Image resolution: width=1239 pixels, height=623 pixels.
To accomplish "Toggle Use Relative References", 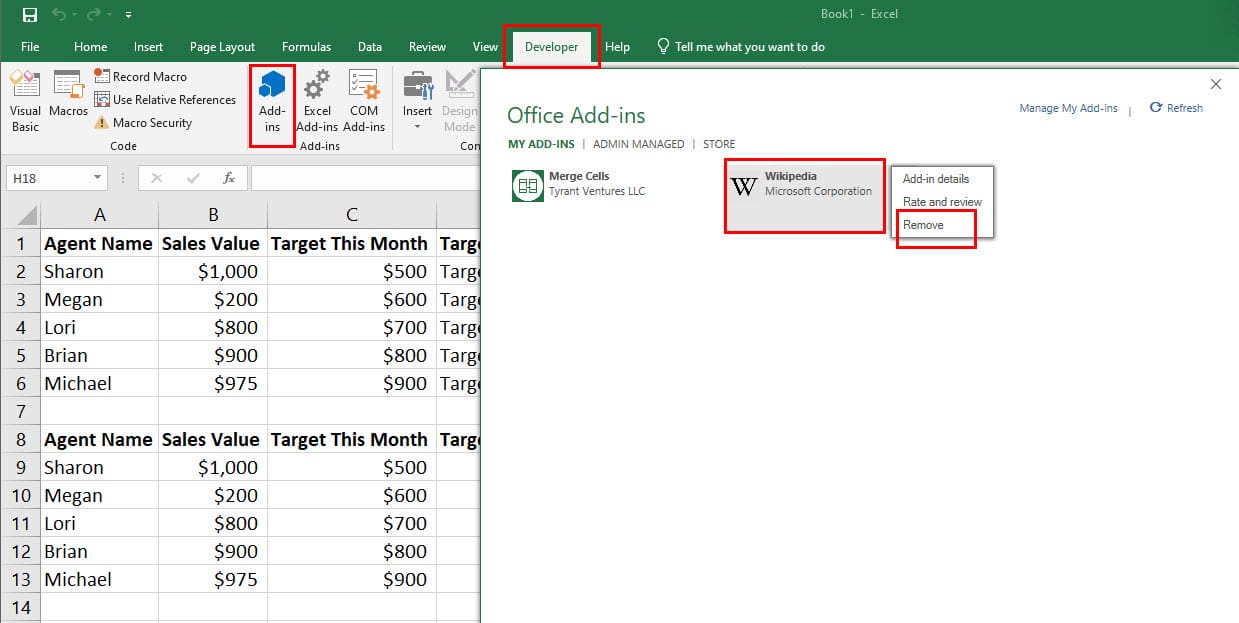I will point(165,99).
